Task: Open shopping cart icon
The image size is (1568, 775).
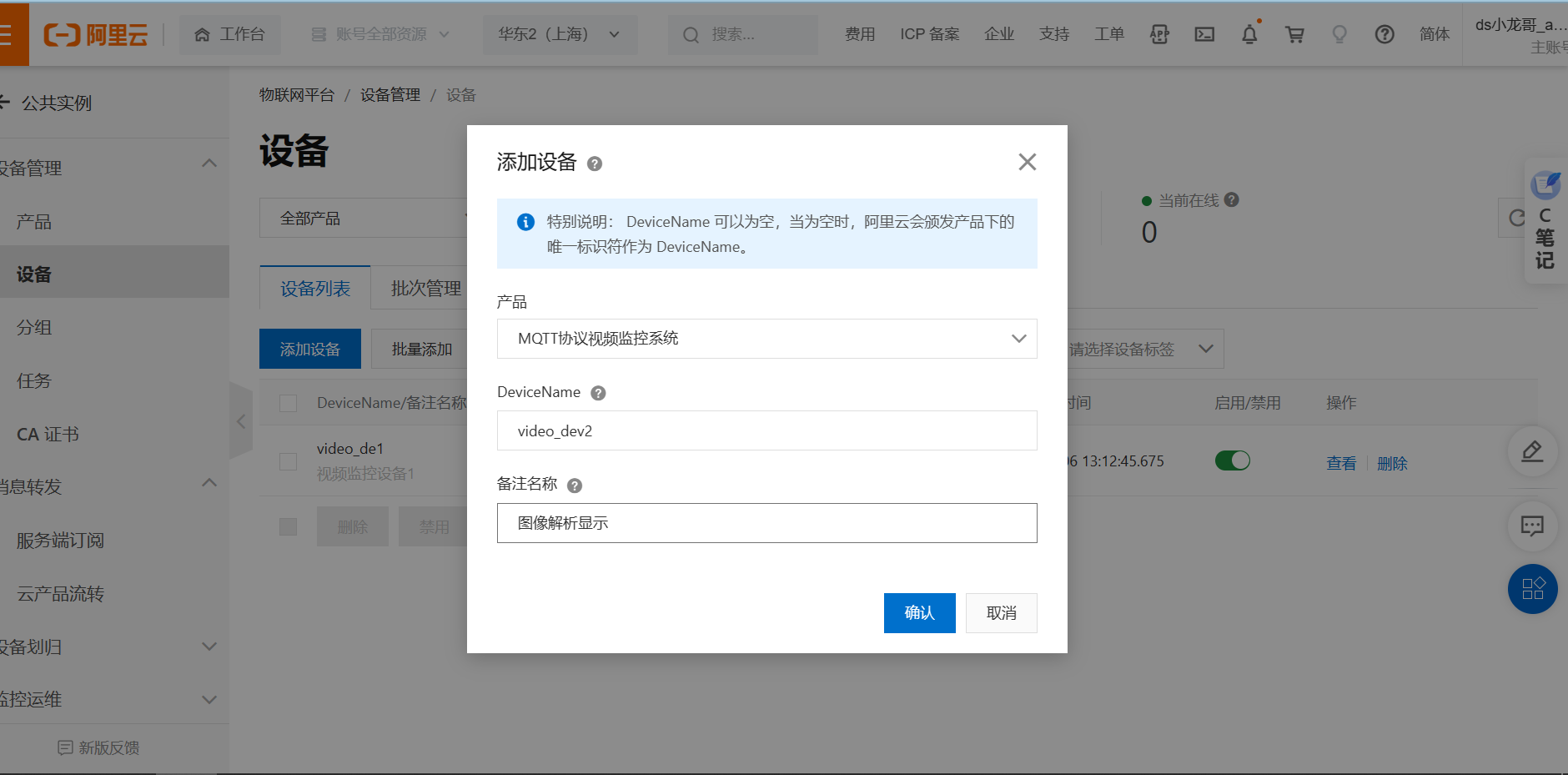Action: click(x=1294, y=34)
